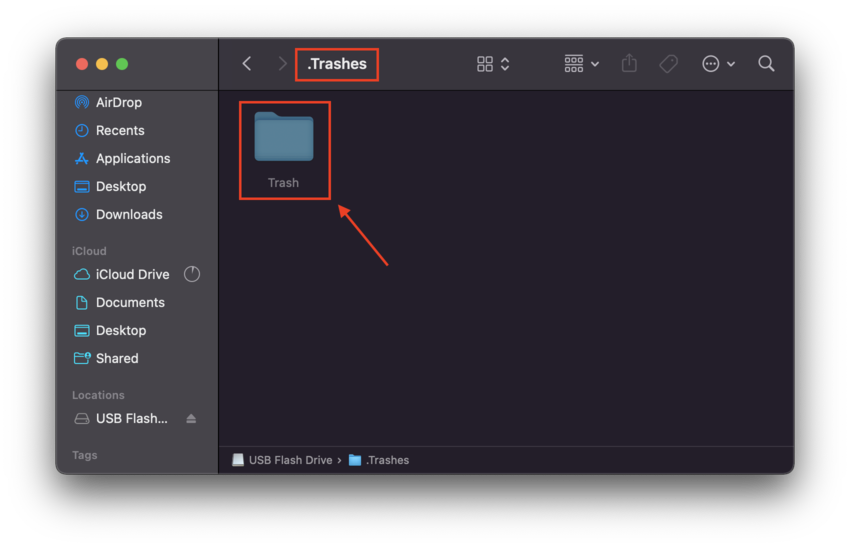Image resolution: width=850 pixels, height=548 pixels.
Task: Click the Documents page icon
Action: (82, 302)
